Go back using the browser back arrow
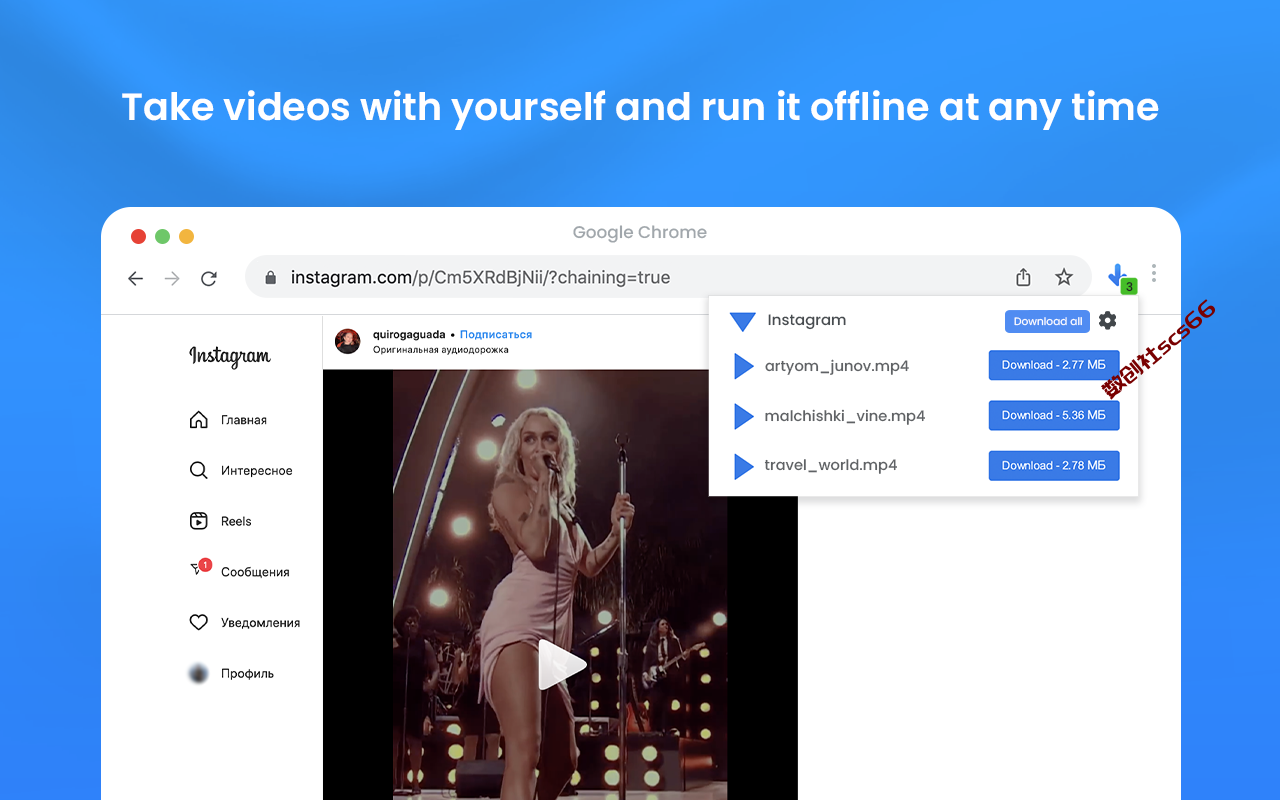This screenshot has width=1280, height=800. [x=136, y=279]
